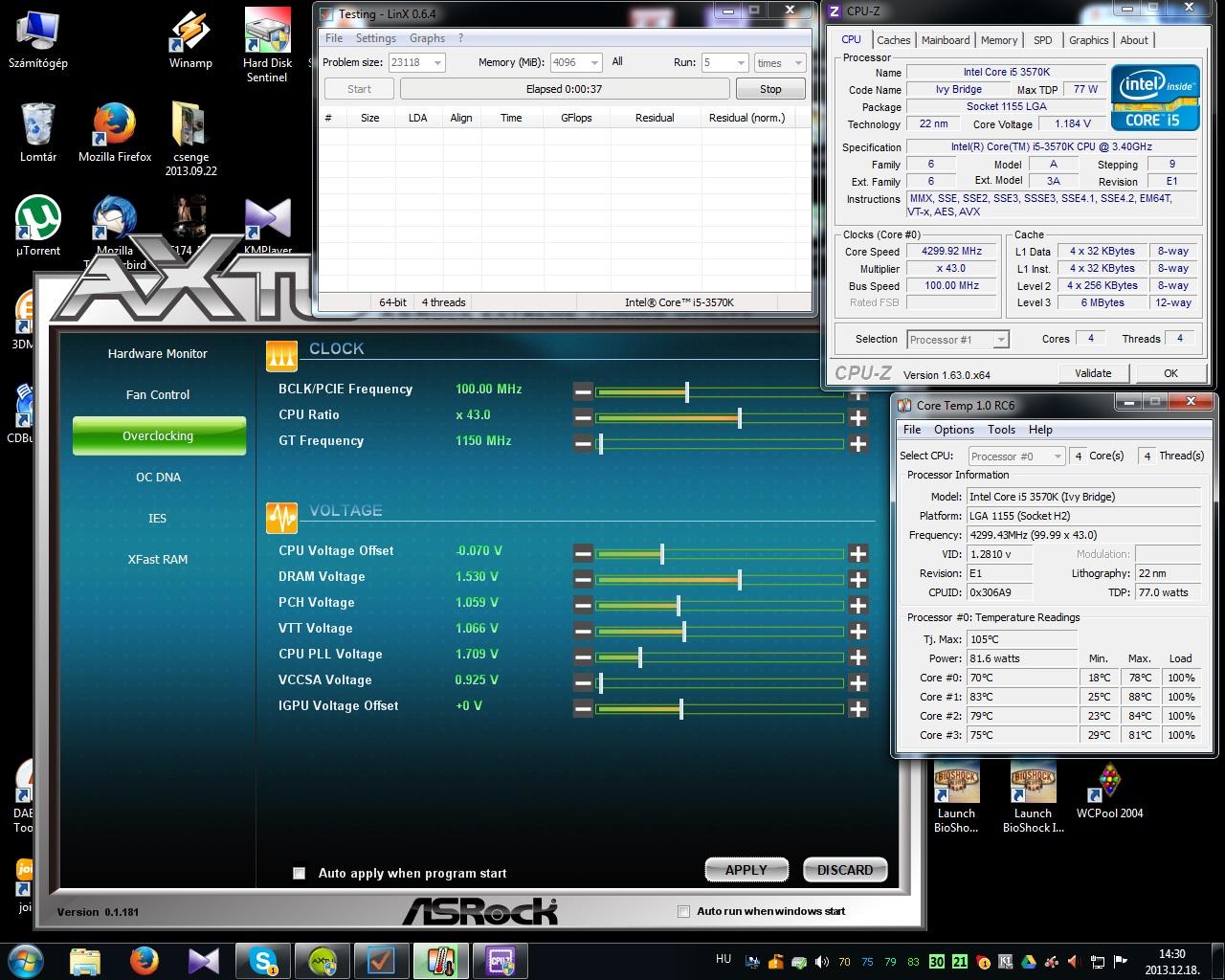Click the BCLK/PCIE Frequency slider
The image size is (1225, 980).
[720, 391]
